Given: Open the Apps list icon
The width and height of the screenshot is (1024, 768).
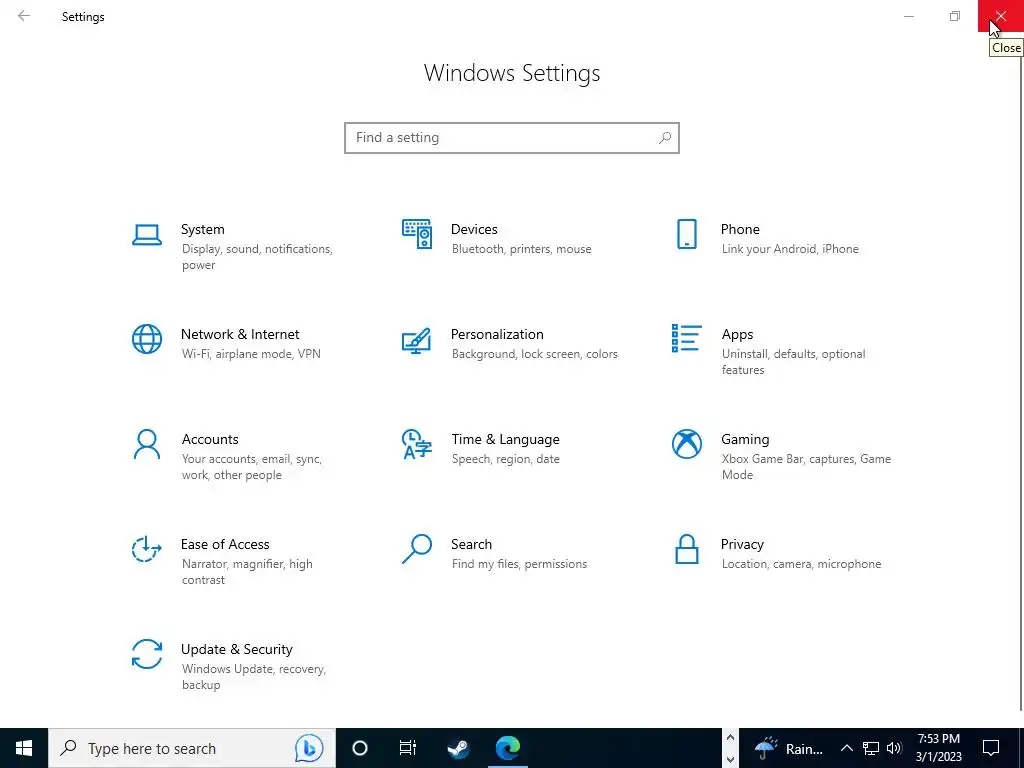Looking at the screenshot, I should tap(686, 338).
